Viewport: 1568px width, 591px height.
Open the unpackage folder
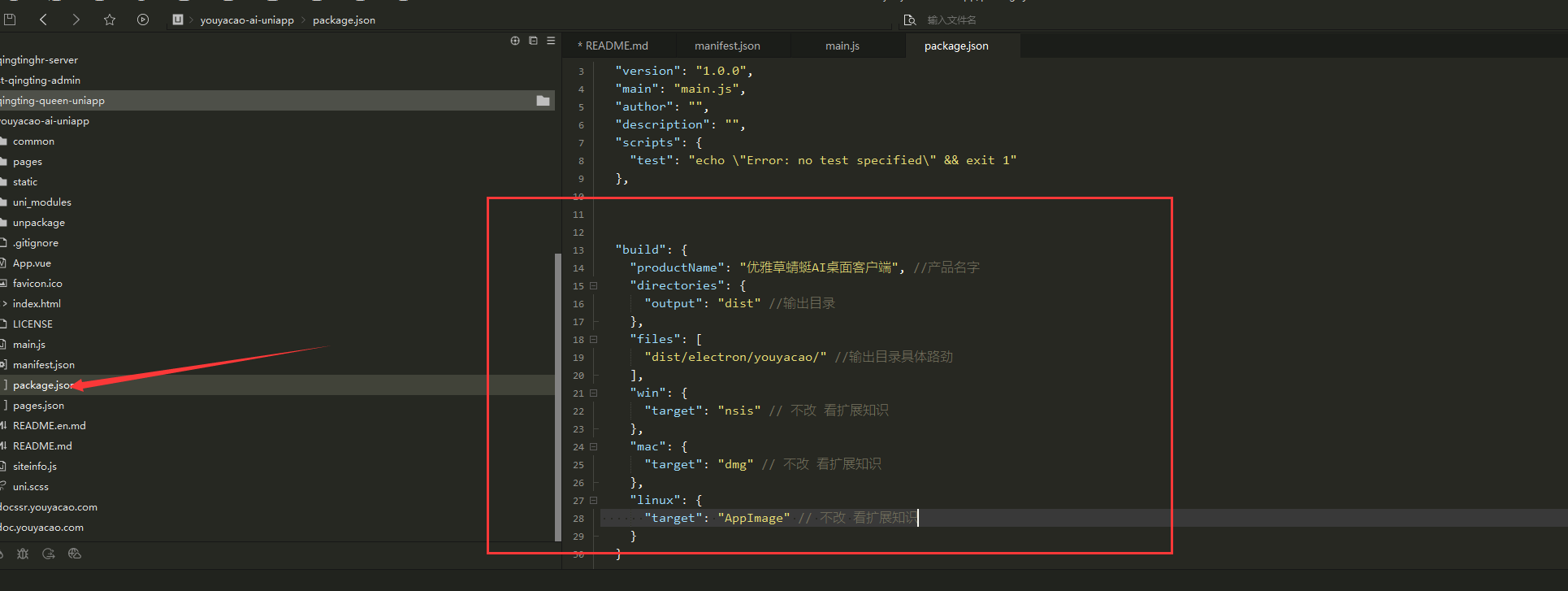[39, 223]
